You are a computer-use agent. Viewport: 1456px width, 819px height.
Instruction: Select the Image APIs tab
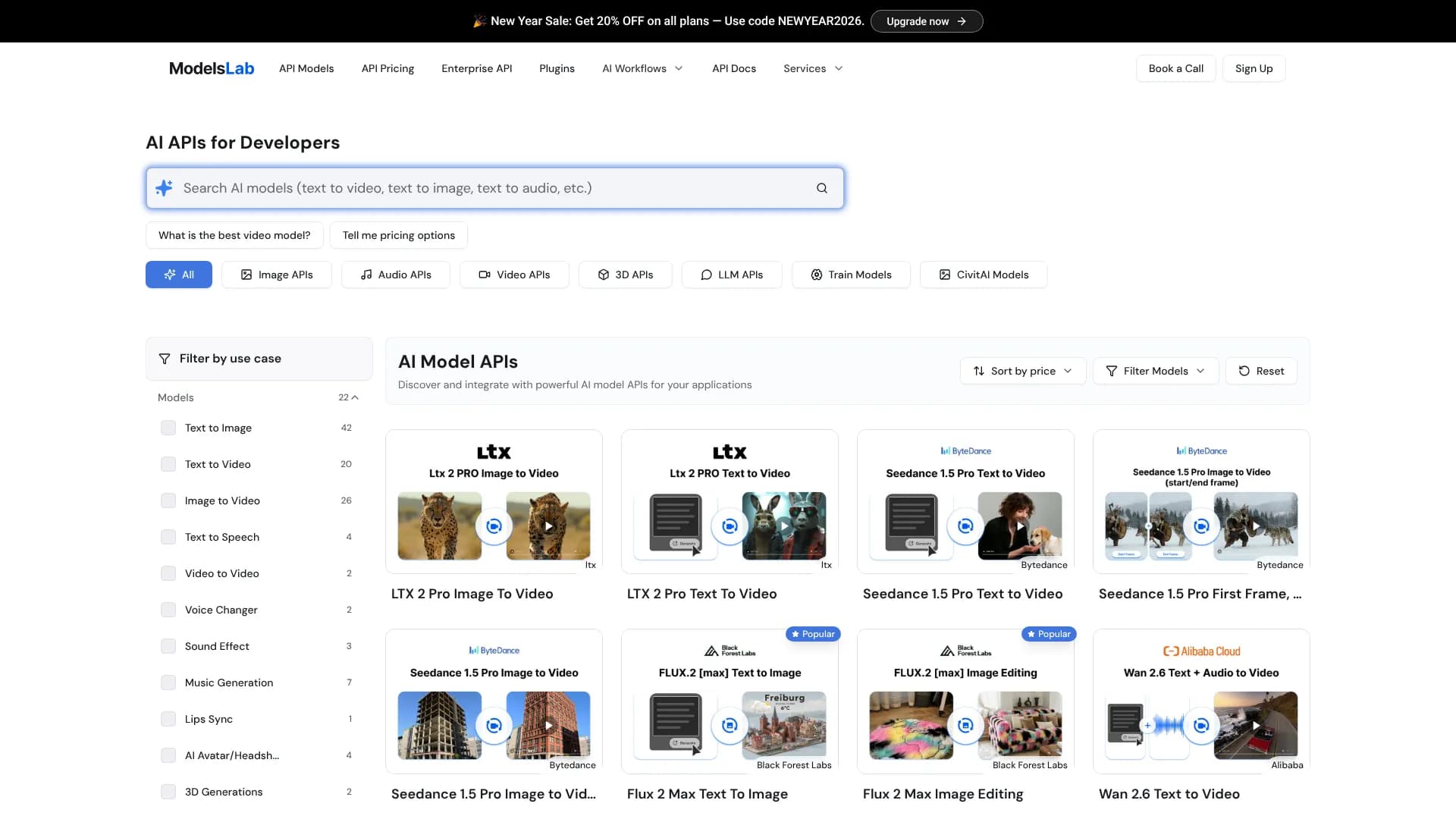click(x=277, y=275)
